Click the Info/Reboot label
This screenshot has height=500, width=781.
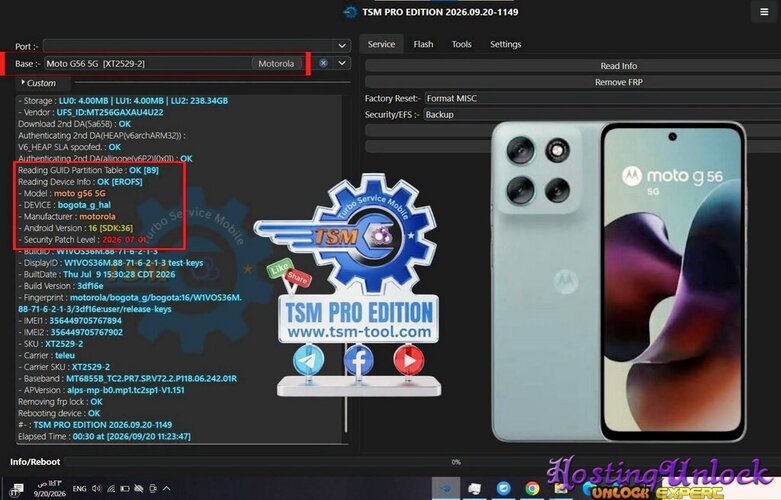coord(35,462)
